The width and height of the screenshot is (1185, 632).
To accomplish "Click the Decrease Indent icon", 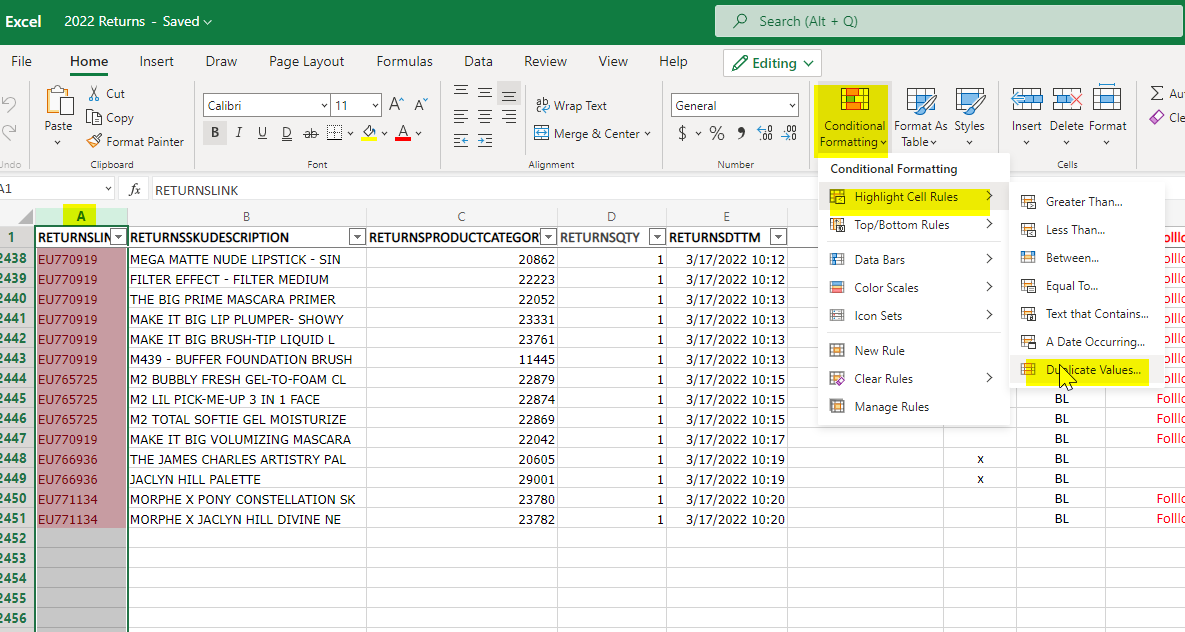I will coord(461,141).
